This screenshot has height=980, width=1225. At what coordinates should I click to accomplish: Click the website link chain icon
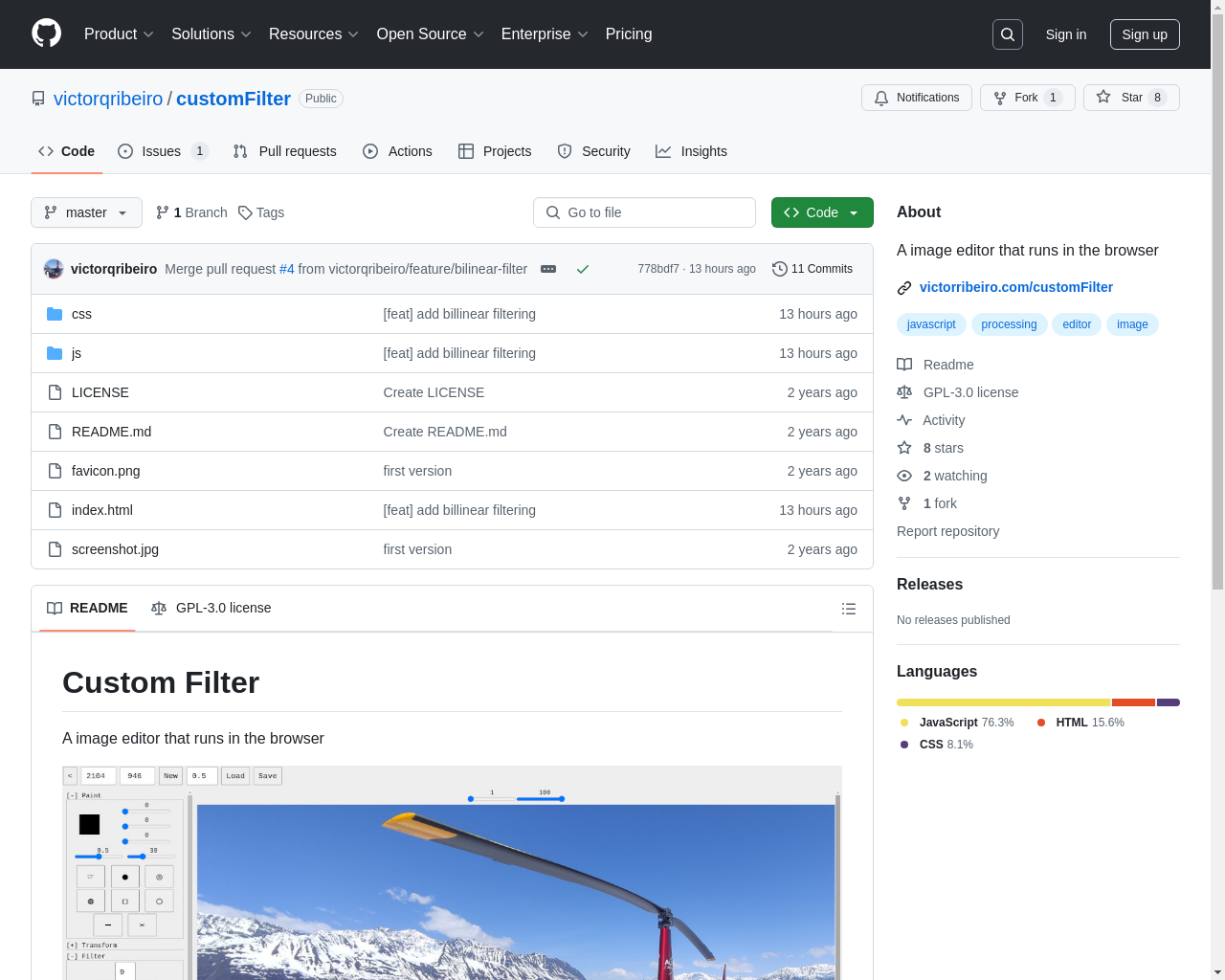click(904, 287)
